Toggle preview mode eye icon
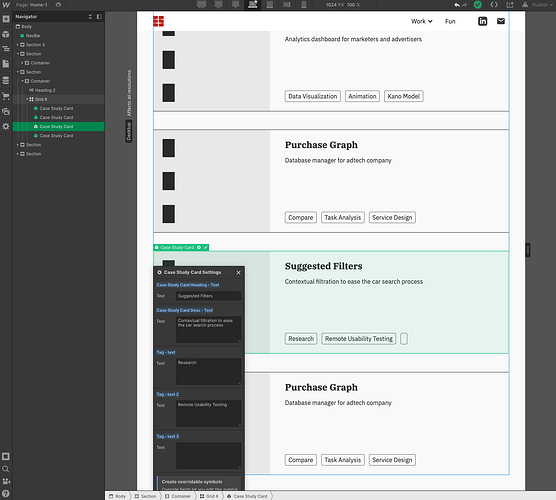Viewport: 556px width, 500px height. 59,5
